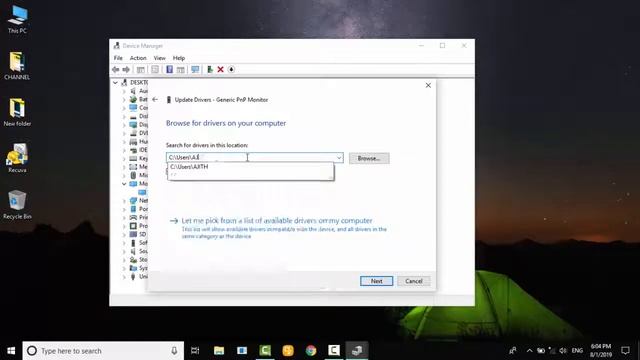Go back in the Update Drivers wizard
The image size is (640, 360).
(x=155, y=100)
